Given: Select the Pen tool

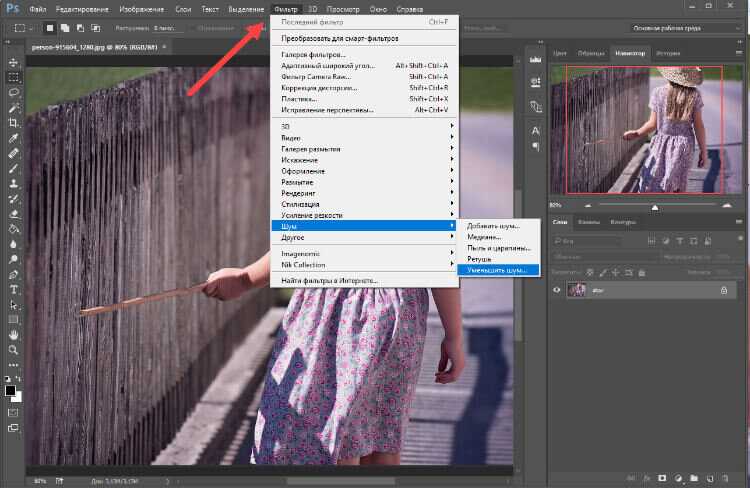Looking at the screenshot, I should [x=13, y=275].
